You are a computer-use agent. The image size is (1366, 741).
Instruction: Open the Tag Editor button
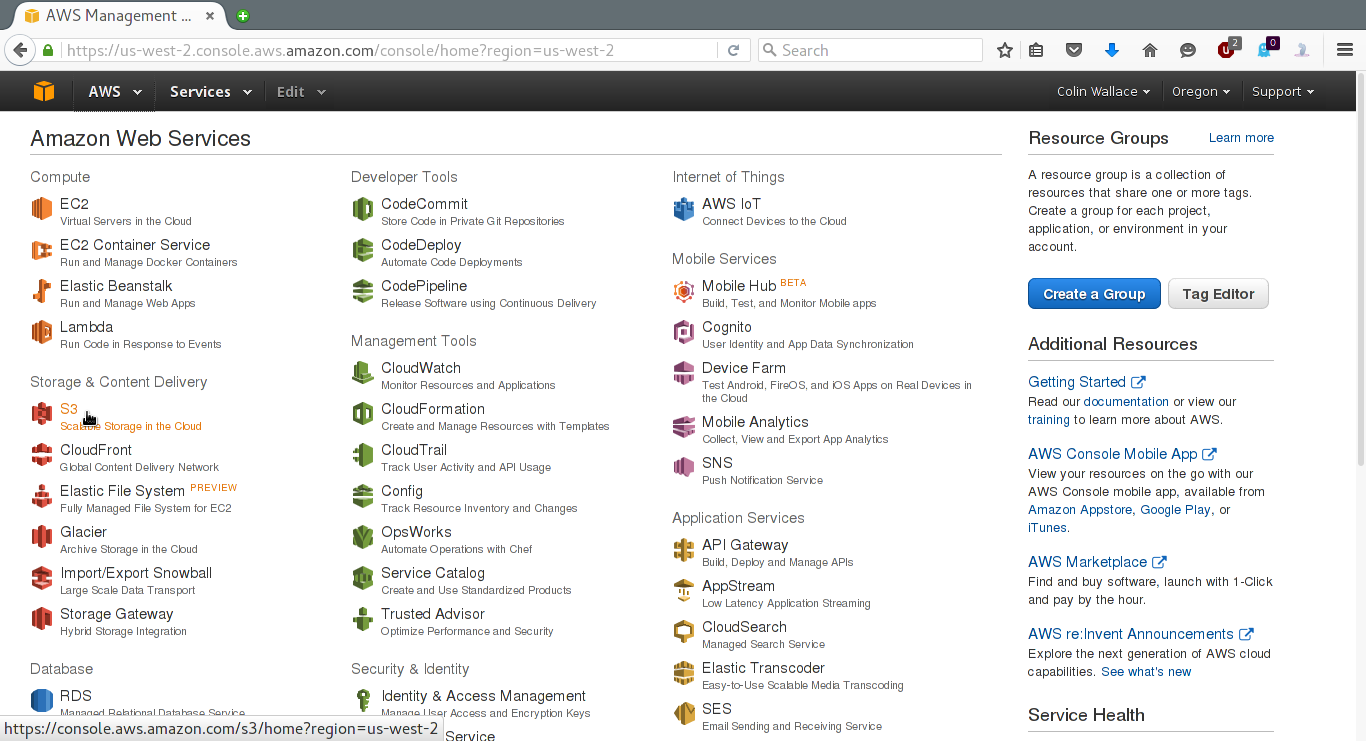[x=1218, y=294]
